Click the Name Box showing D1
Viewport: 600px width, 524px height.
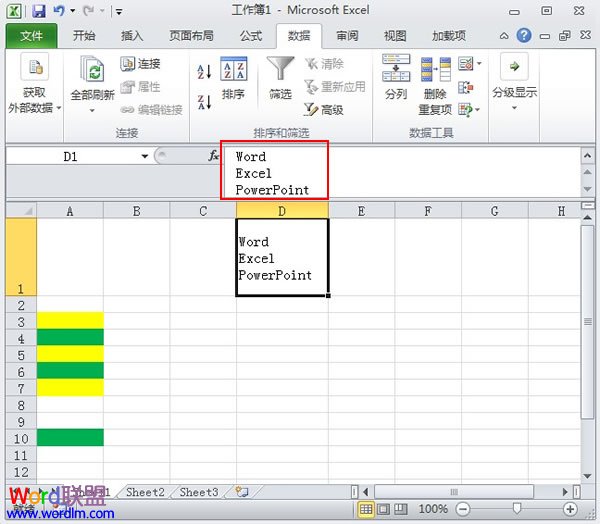(71, 156)
